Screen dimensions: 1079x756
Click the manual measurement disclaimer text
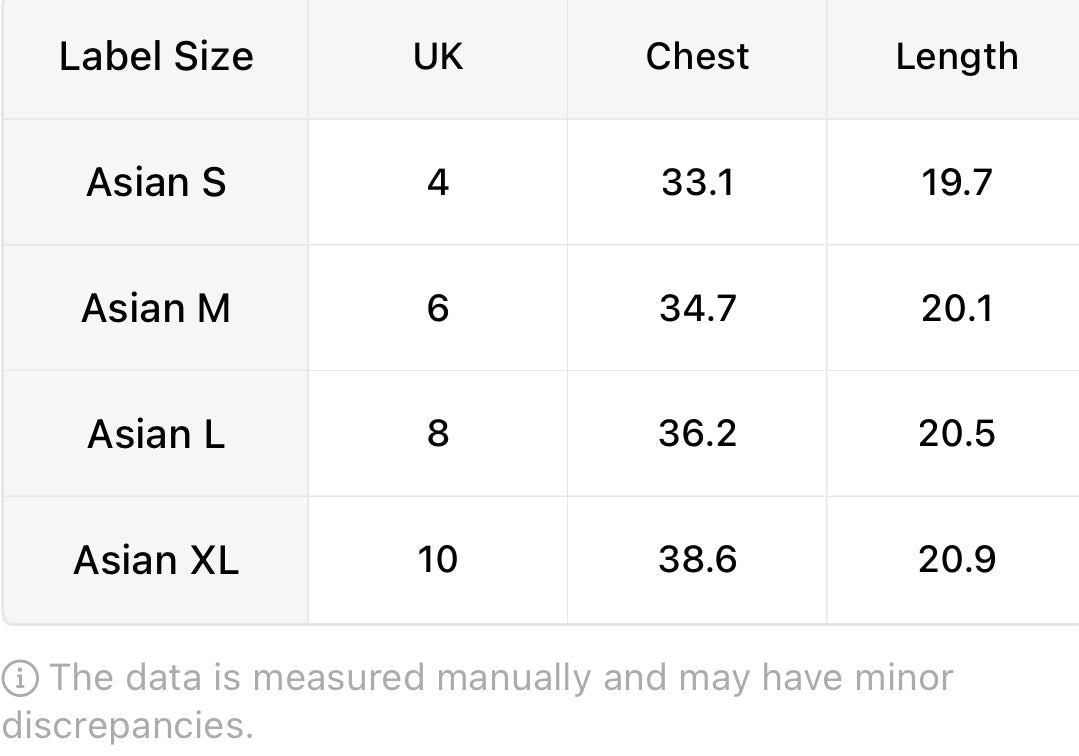[x=478, y=702]
